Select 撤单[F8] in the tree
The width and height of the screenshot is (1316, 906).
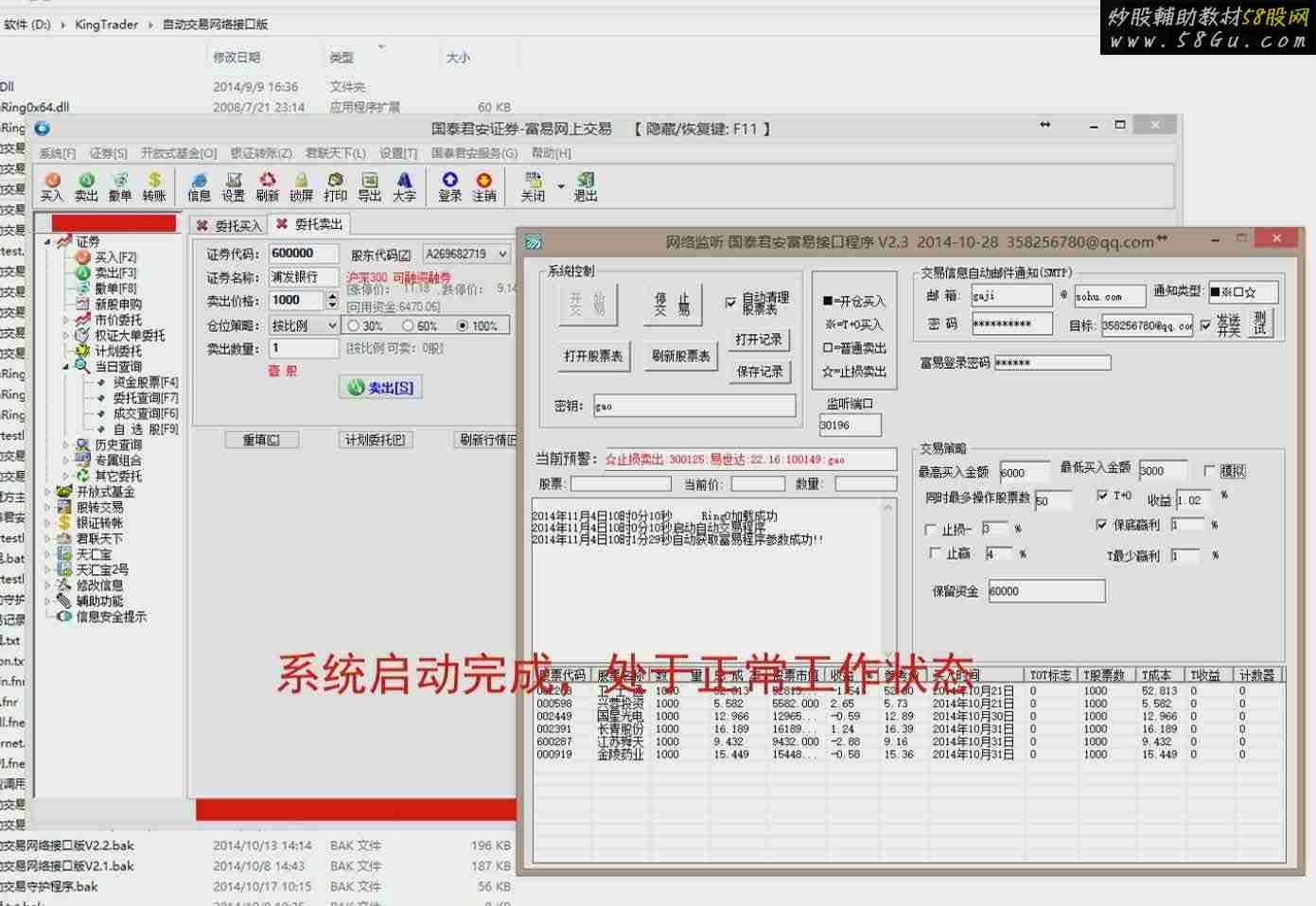[107, 288]
